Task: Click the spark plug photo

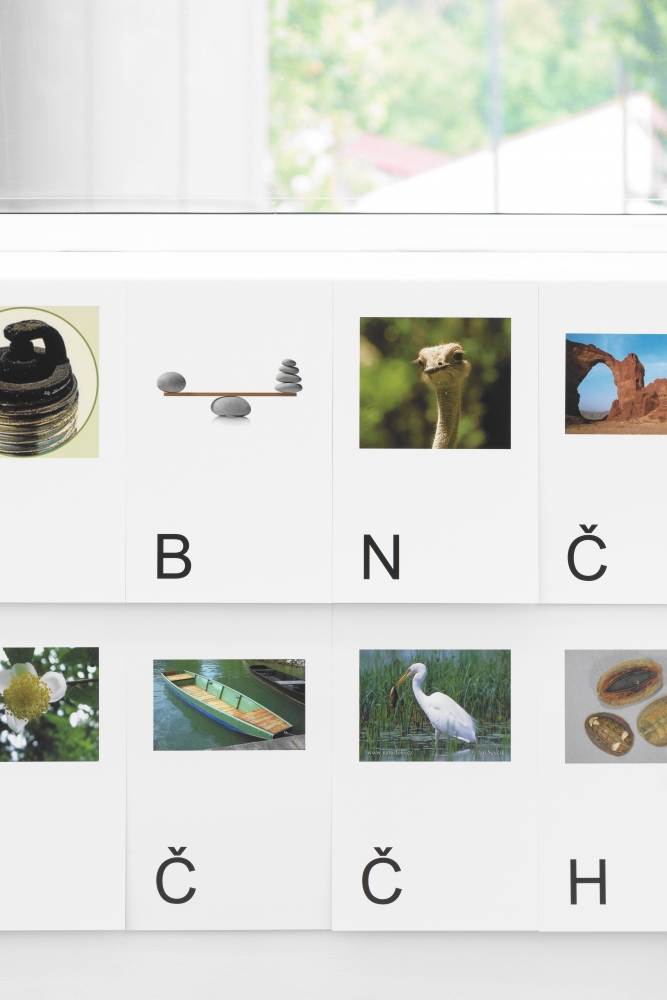Action: point(49,381)
